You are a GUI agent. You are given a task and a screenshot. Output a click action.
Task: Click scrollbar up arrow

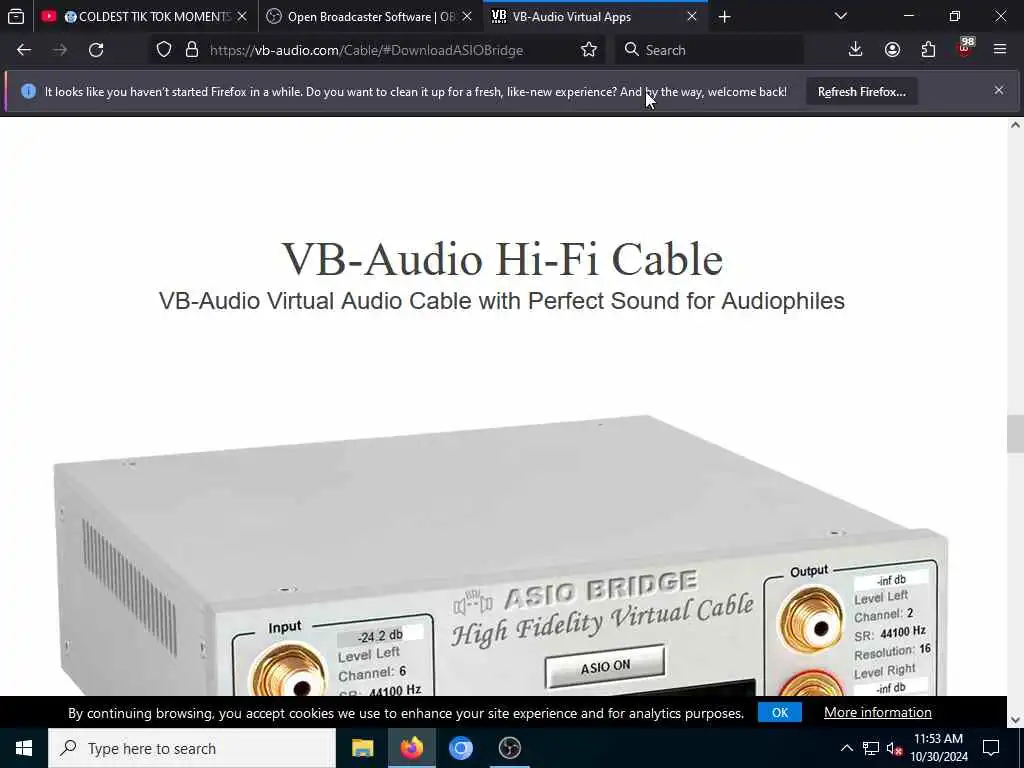pyautogui.click(x=1015, y=125)
